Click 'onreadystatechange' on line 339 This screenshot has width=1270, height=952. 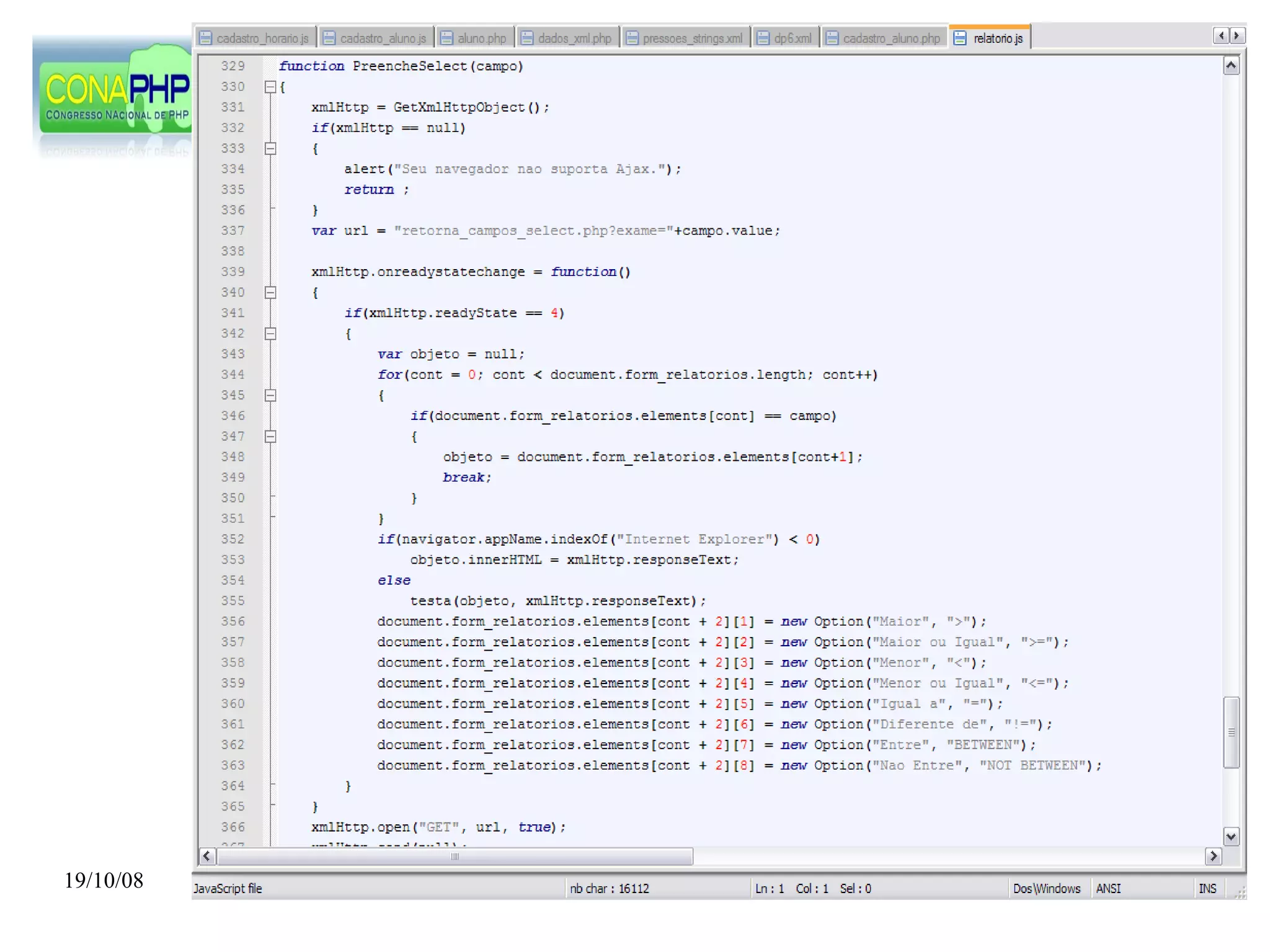(x=451, y=272)
